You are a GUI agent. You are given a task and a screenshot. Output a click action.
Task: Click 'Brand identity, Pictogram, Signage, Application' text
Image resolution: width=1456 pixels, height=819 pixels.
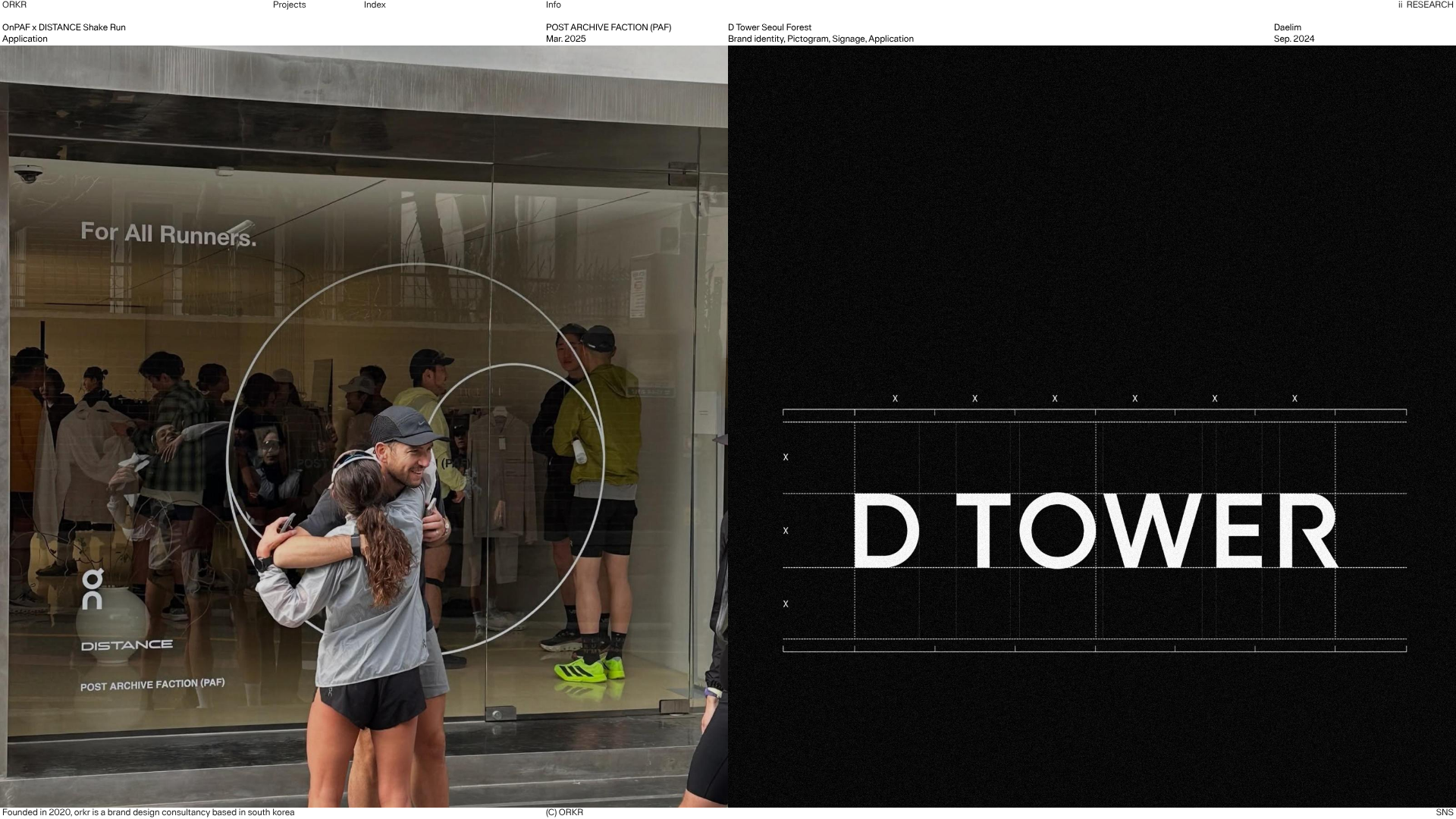pyautogui.click(x=821, y=39)
